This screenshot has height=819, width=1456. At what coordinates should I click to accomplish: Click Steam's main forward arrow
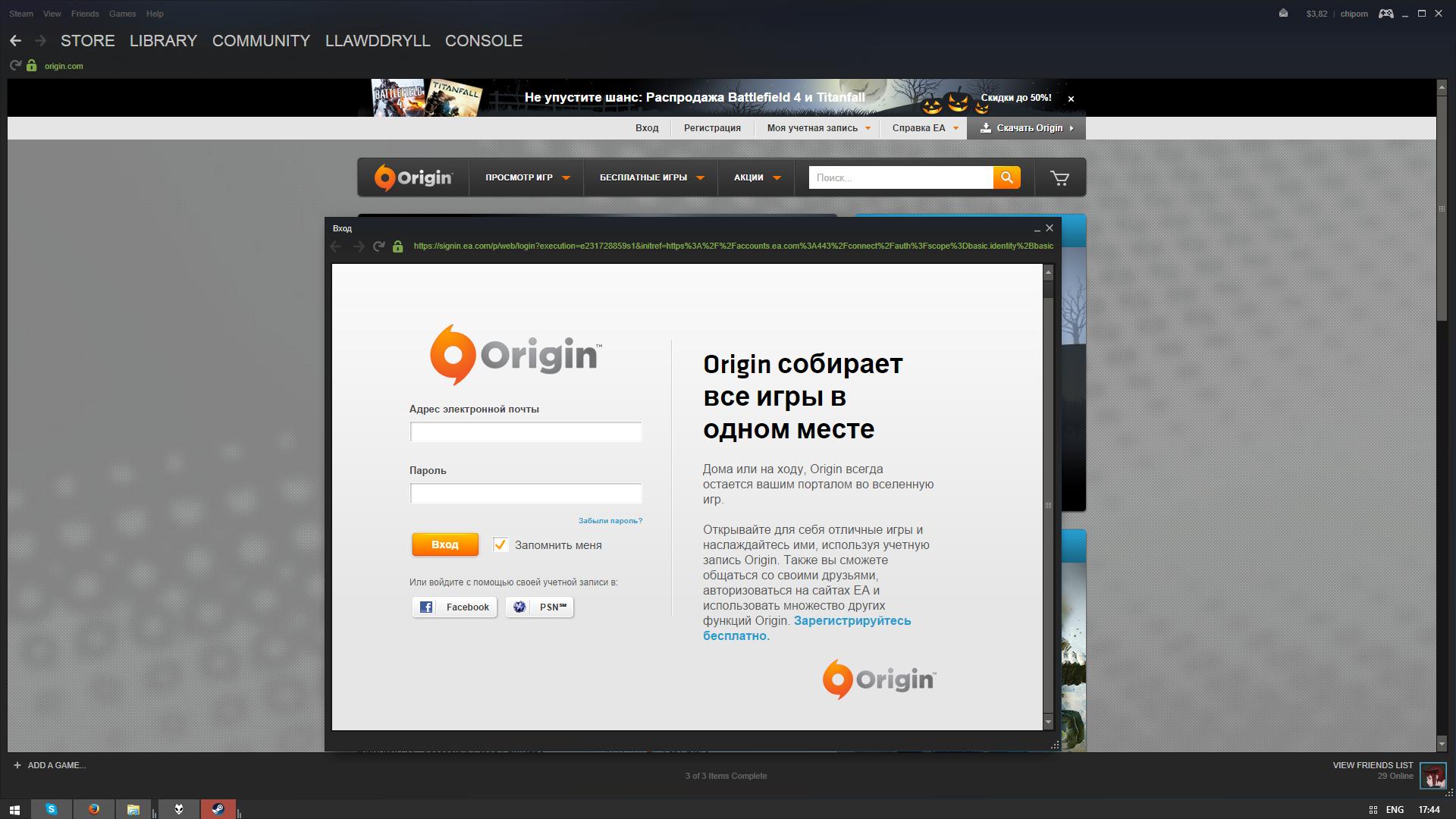[41, 41]
